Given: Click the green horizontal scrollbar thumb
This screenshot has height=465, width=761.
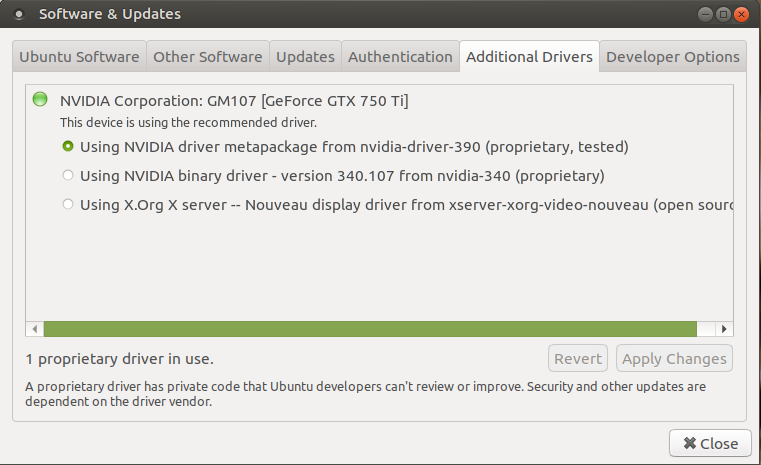Looking at the screenshot, I should point(370,329).
